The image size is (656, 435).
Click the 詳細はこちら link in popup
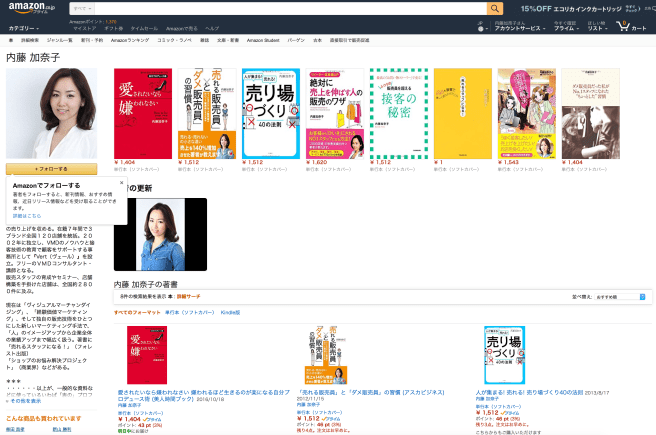pos(27,216)
